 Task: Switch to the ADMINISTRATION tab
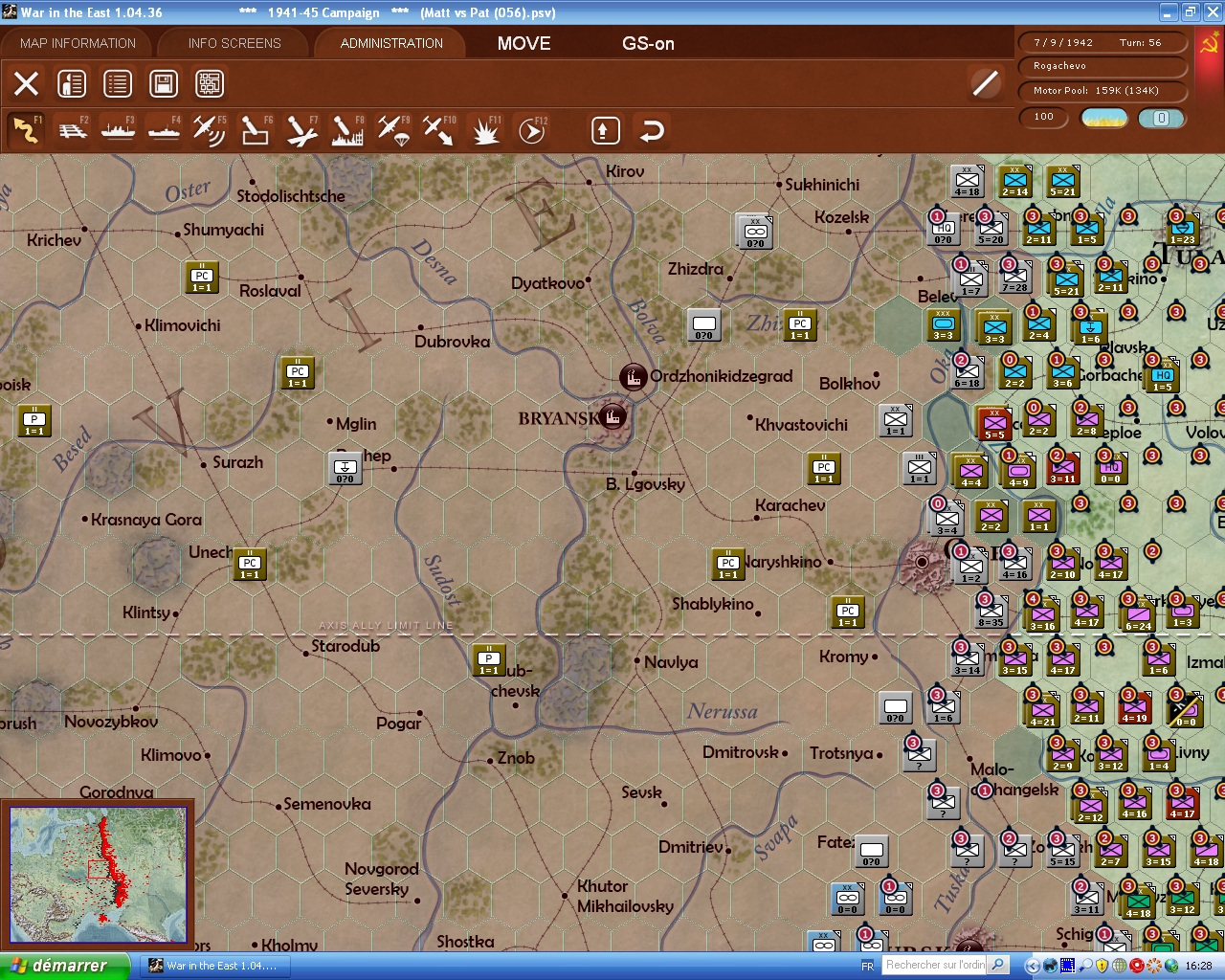(x=391, y=43)
